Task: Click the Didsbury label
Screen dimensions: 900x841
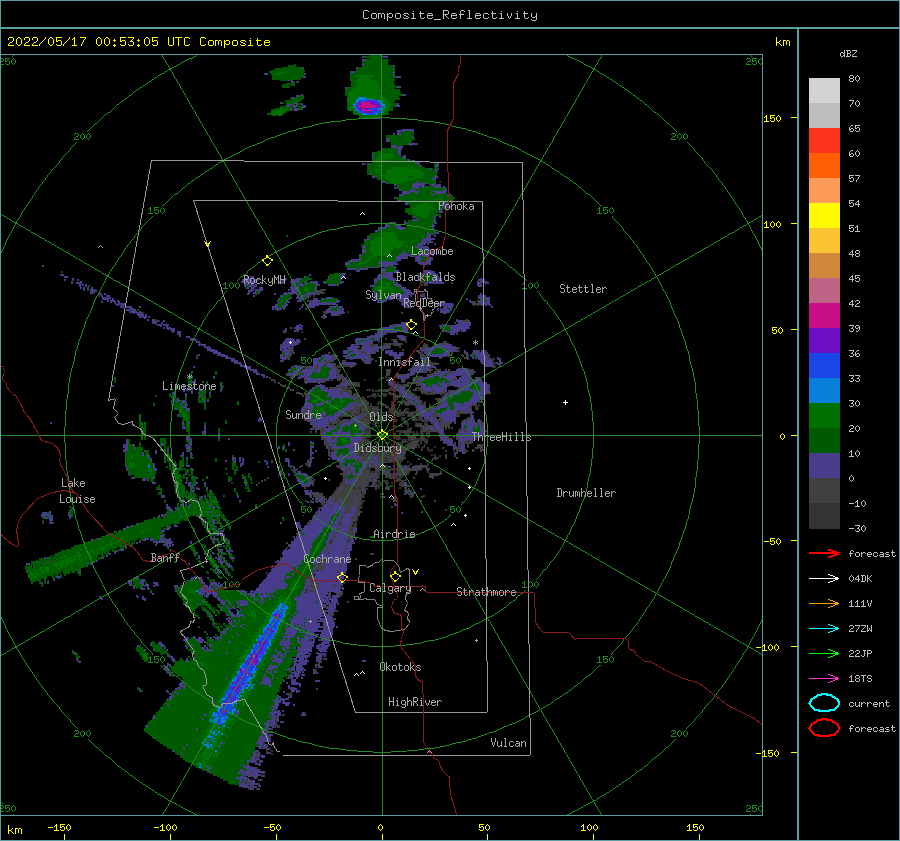Action: click(x=378, y=448)
